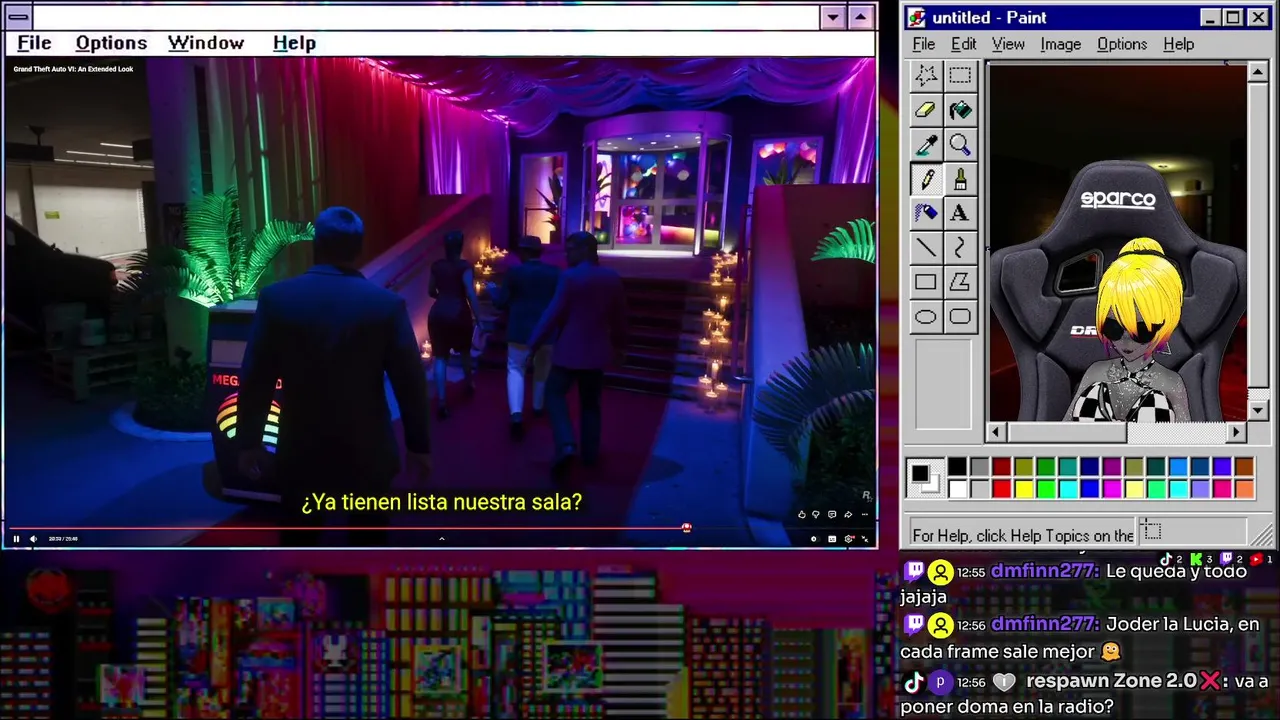The height and width of the screenshot is (720, 1280).
Task: Click the like thumbs-up icon on the video
Action: pyautogui.click(x=801, y=515)
